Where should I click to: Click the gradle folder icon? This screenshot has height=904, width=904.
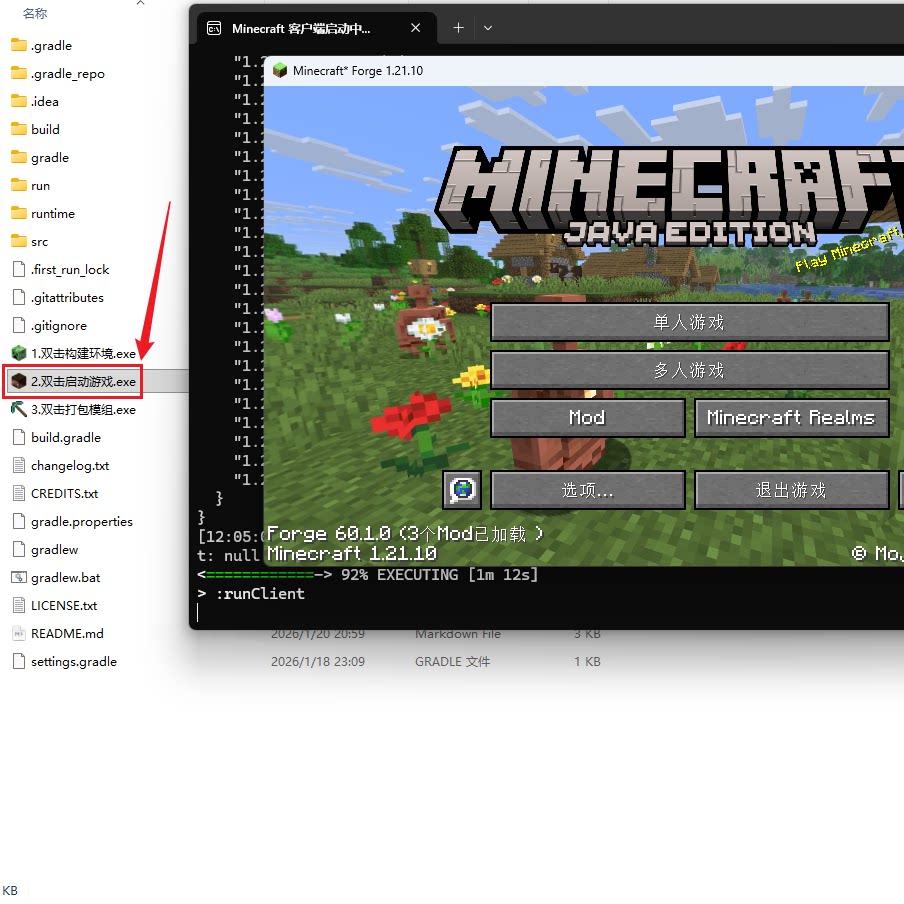(18, 157)
